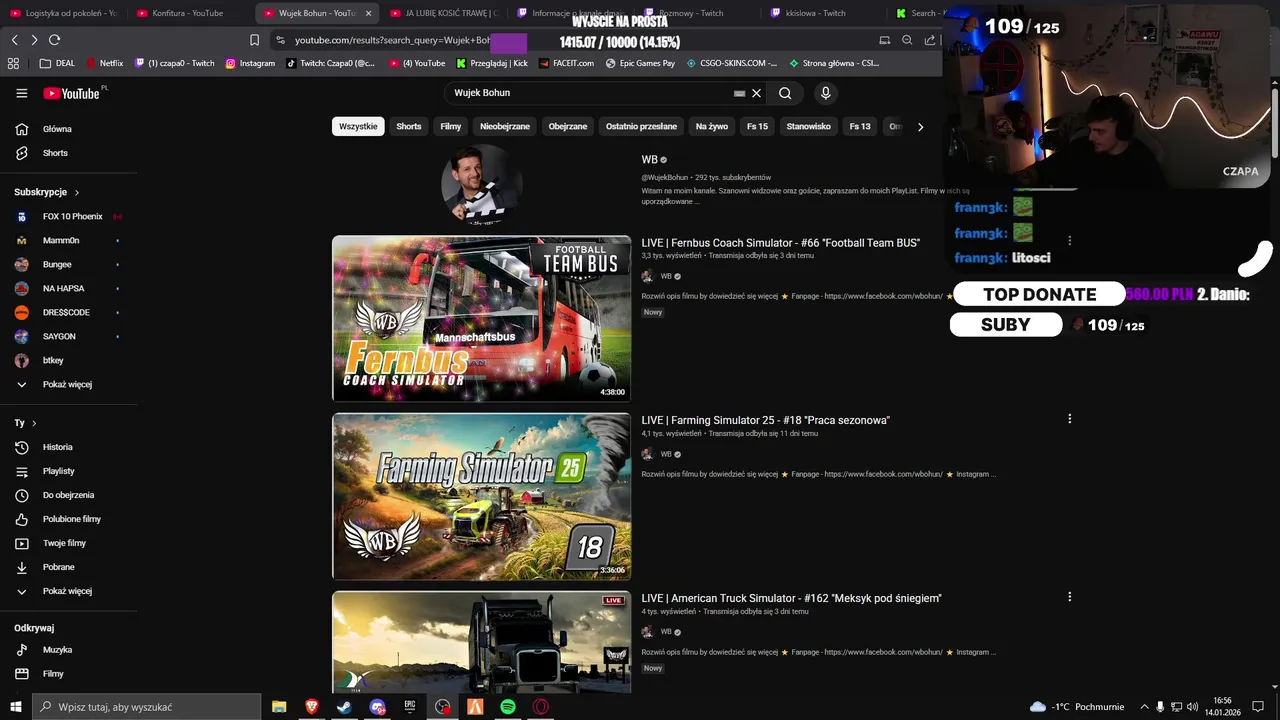The image size is (1280, 720).
Task: Close the Wujek Bohun YouTube tab
Action: coord(368,13)
